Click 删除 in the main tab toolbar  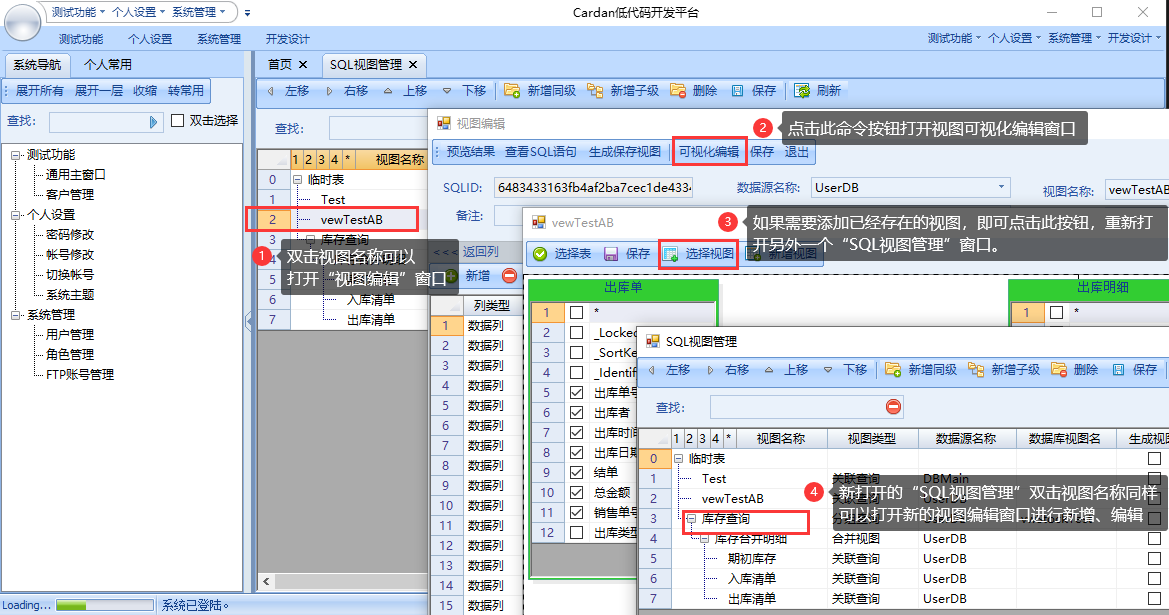pyautogui.click(x=694, y=91)
